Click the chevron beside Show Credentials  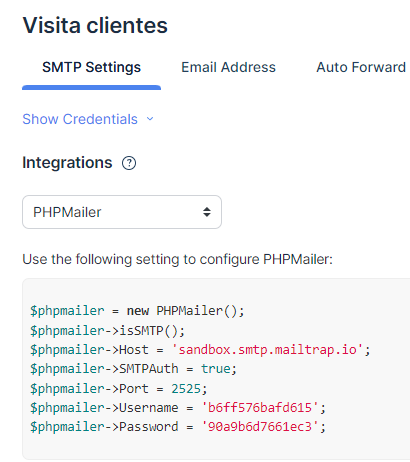tap(150, 119)
